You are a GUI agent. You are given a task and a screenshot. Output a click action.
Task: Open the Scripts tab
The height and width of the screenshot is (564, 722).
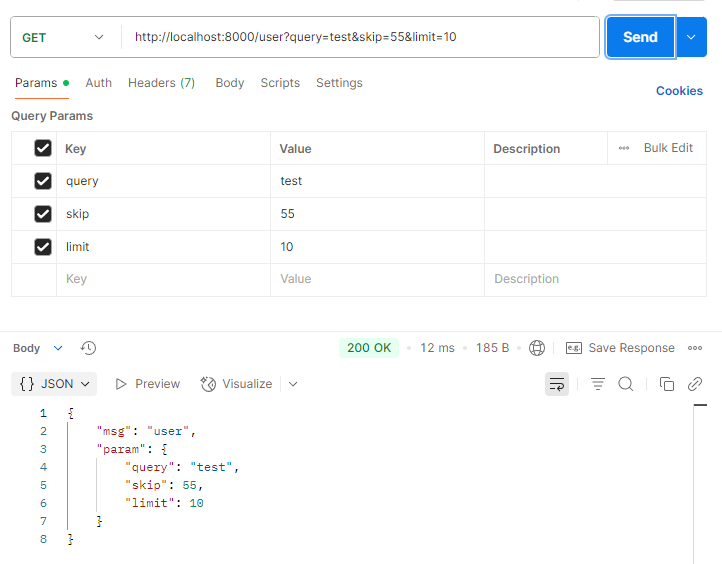pos(280,83)
